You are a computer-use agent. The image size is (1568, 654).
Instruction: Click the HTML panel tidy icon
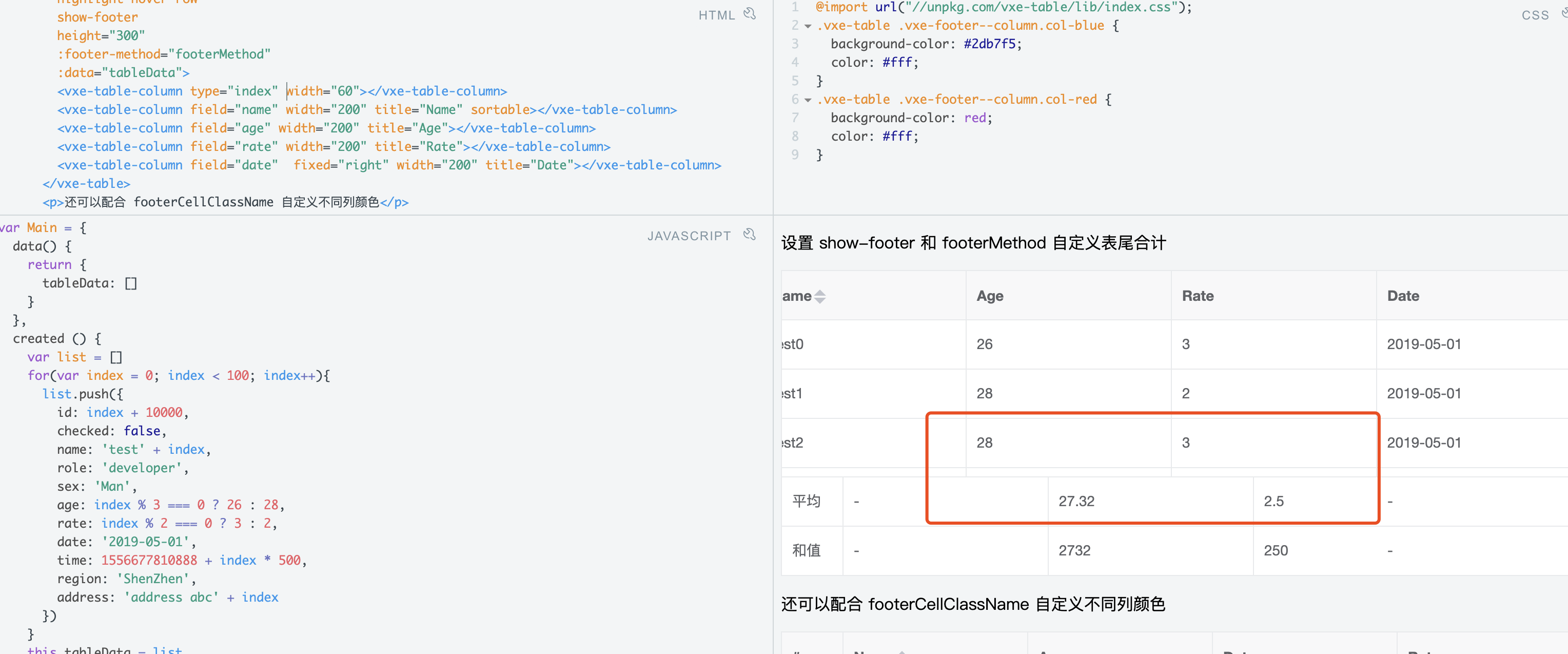[750, 13]
